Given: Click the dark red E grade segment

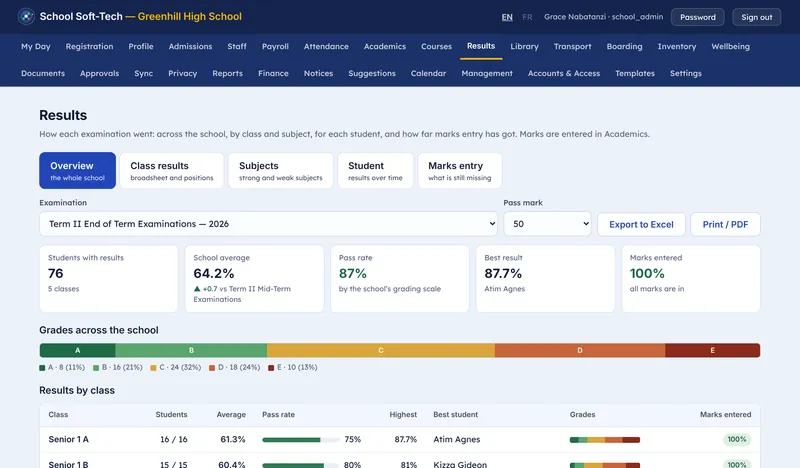Looking at the screenshot, I should (713, 350).
